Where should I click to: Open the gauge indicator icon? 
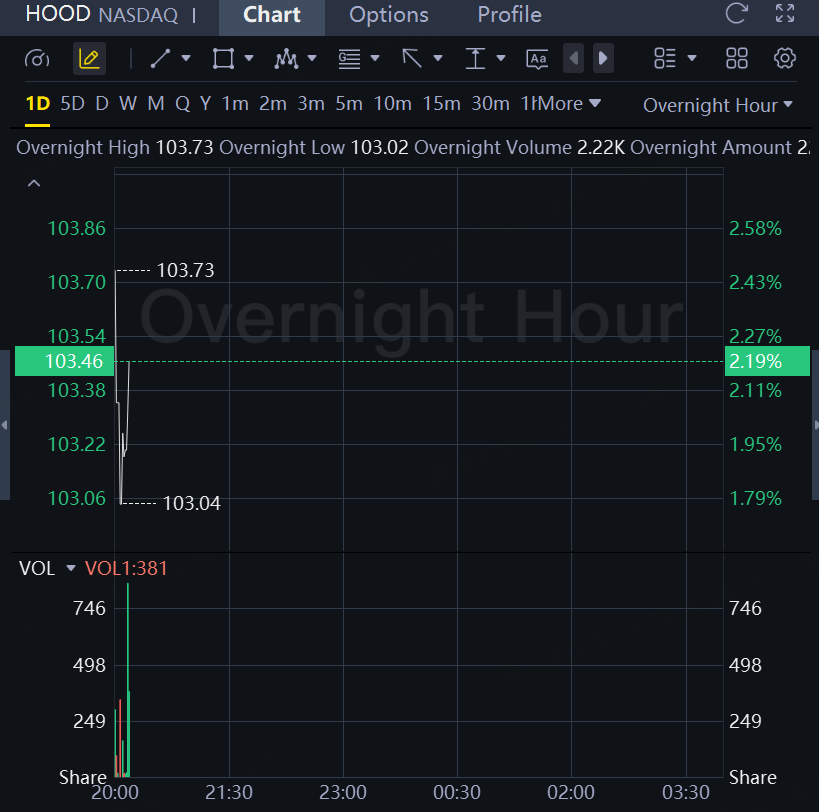37,59
